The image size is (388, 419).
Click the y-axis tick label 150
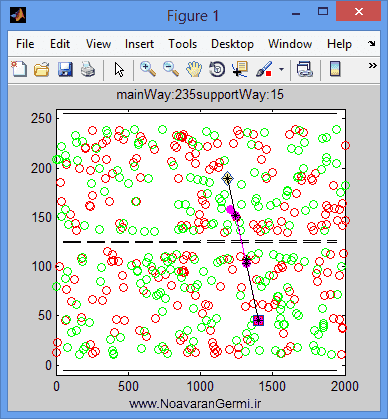click(41, 217)
